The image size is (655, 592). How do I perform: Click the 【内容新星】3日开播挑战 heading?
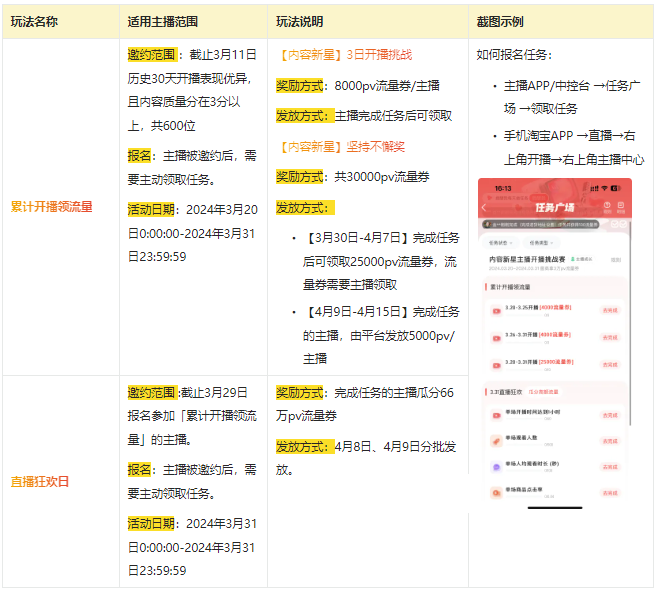344,55
